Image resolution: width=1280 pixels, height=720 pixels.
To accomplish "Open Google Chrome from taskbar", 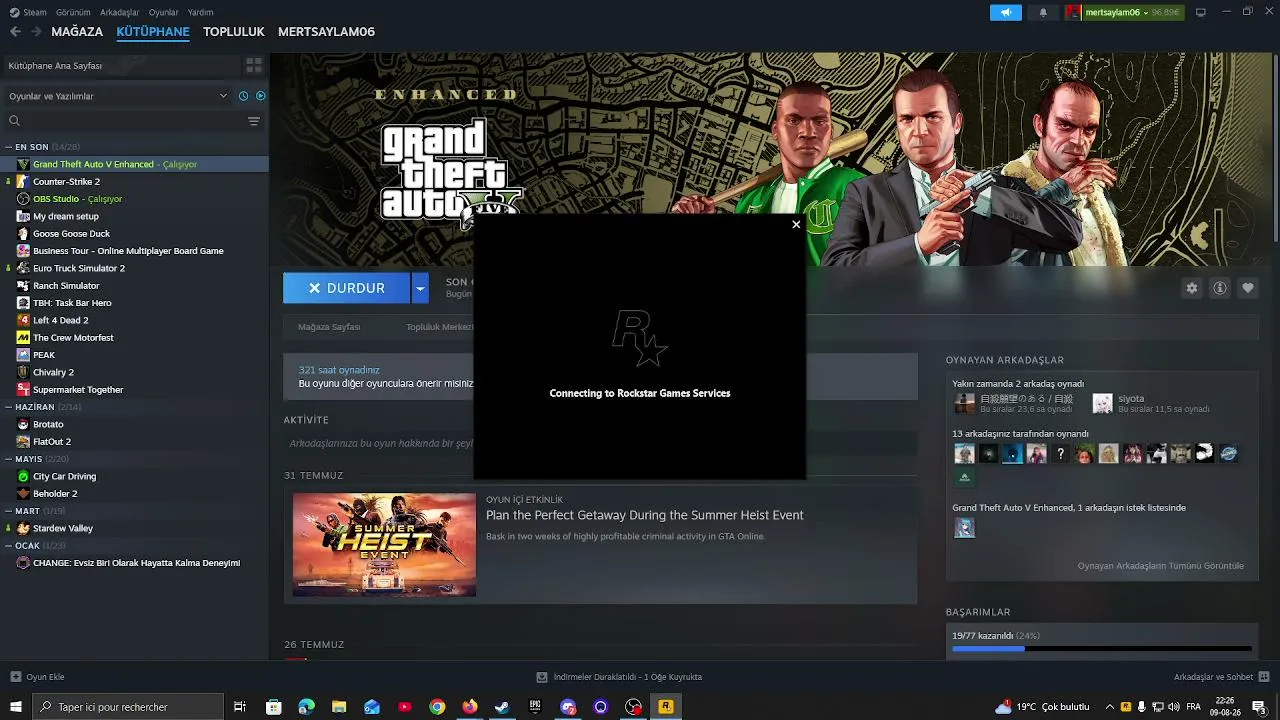I will [x=437, y=707].
